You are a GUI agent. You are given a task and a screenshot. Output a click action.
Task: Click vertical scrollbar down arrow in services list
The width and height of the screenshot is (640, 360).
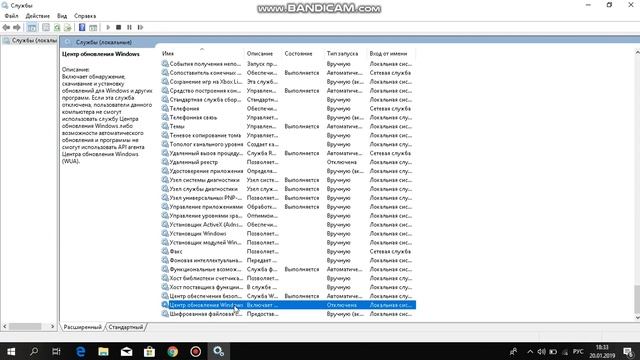[x=637, y=318]
